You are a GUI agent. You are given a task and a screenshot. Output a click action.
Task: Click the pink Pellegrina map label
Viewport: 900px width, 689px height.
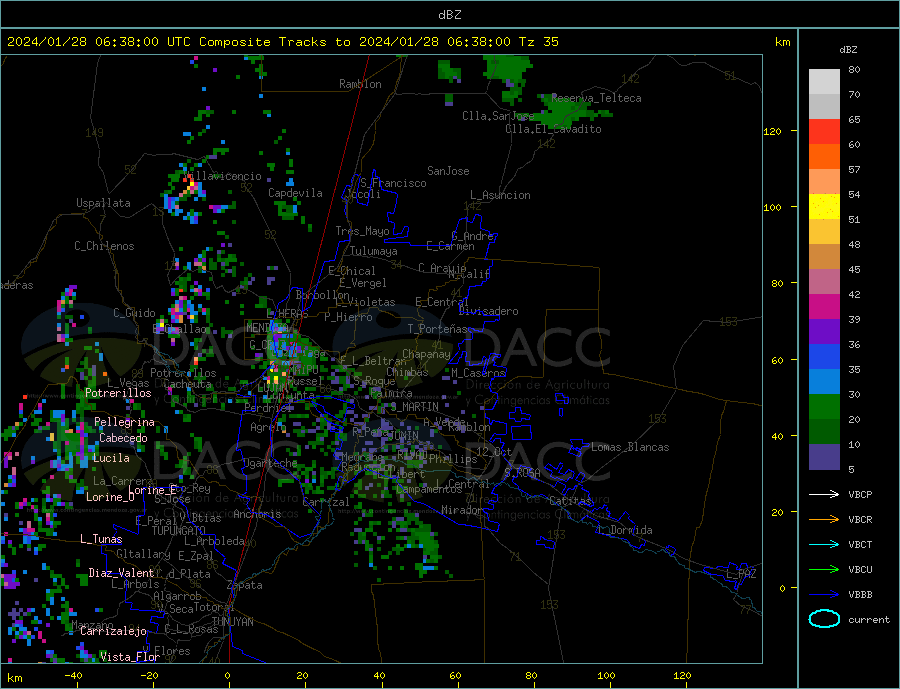point(125,422)
